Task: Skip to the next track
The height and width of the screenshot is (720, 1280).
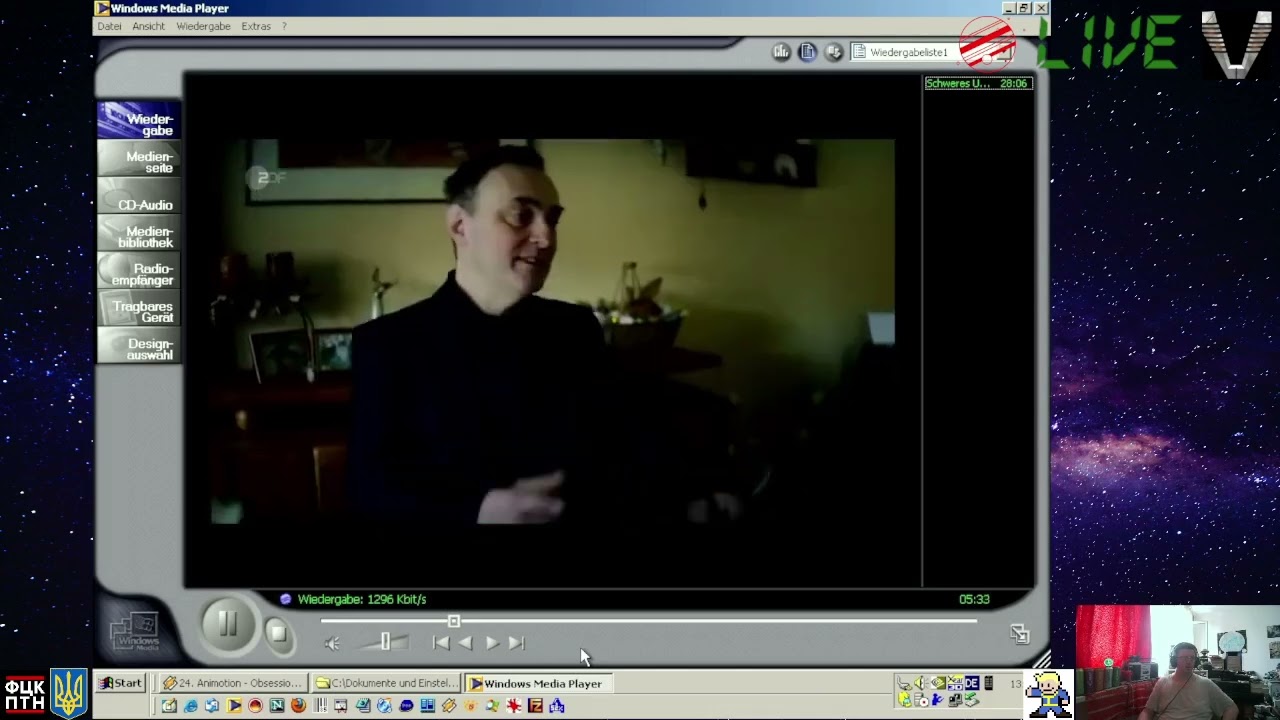Action: tap(516, 643)
